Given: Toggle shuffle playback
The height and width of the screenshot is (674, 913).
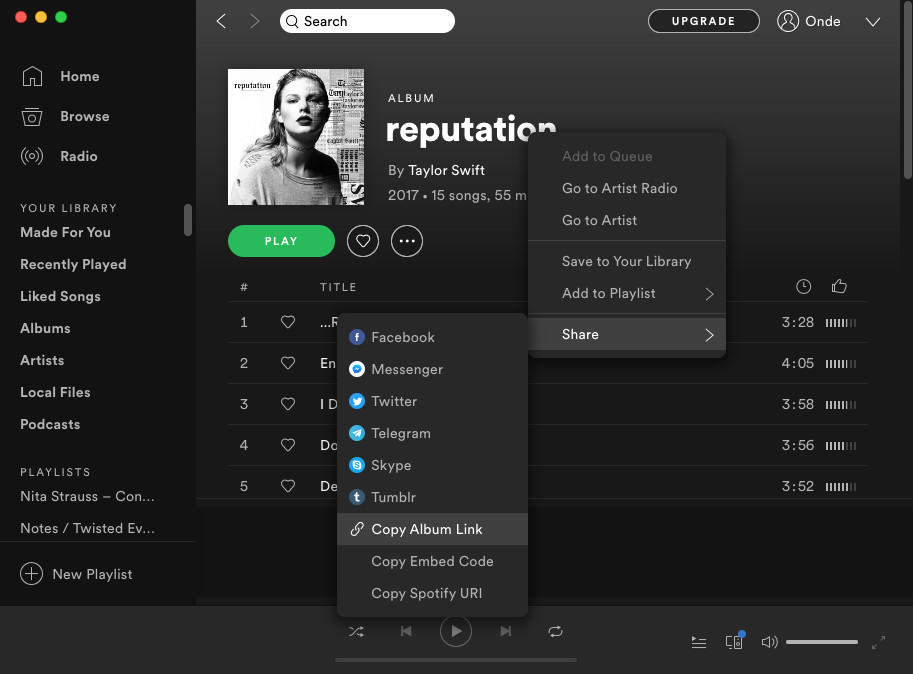Looking at the screenshot, I should coord(356,632).
